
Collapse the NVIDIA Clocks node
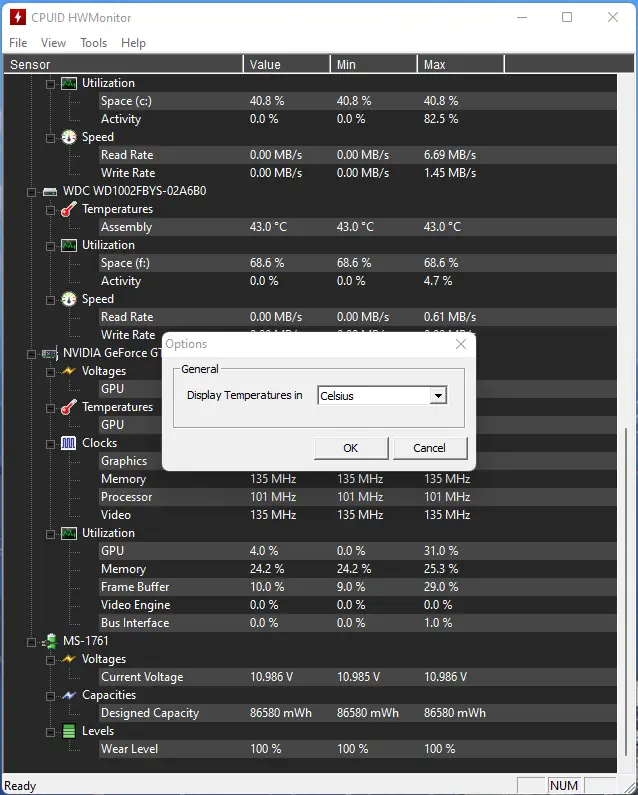click(50, 444)
